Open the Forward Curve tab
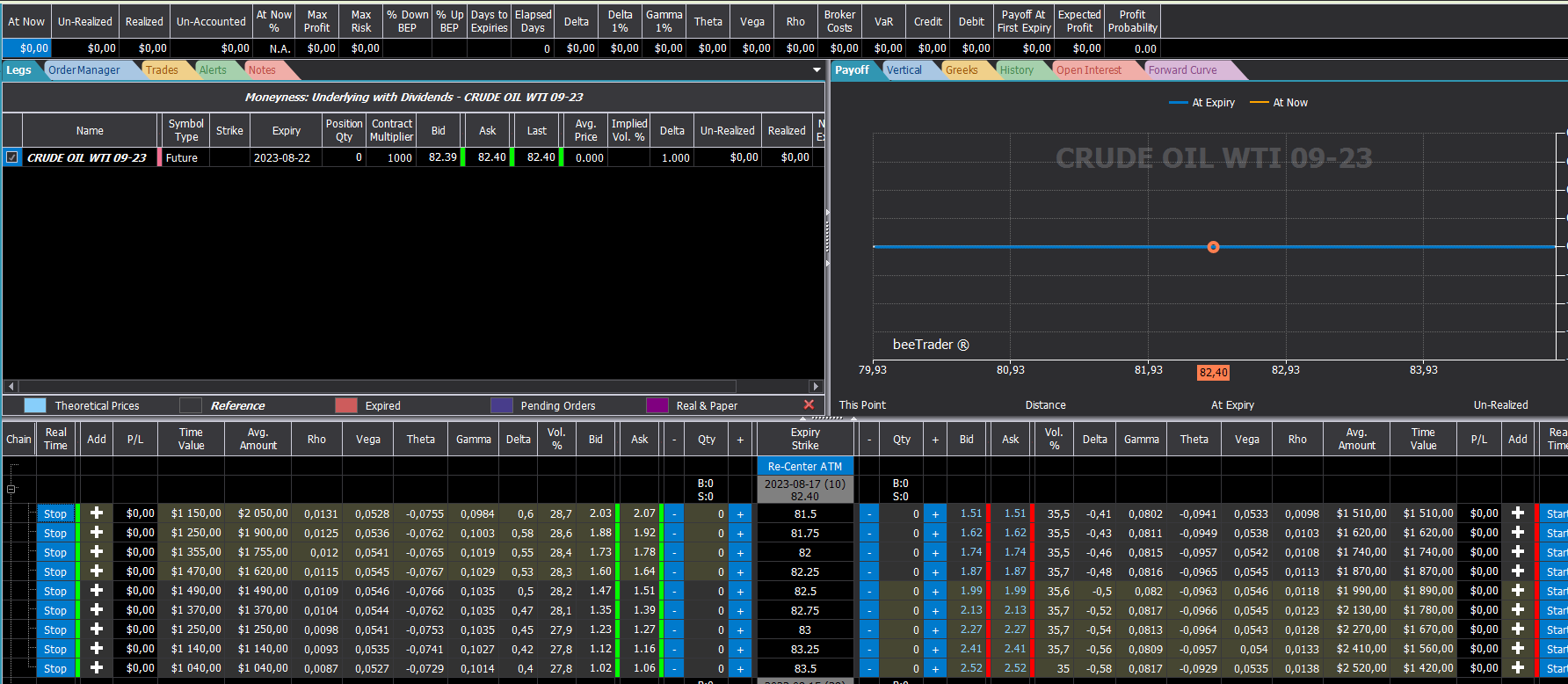Image resolution: width=1568 pixels, height=684 pixels. pyautogui.click(x=1182, y=70)
